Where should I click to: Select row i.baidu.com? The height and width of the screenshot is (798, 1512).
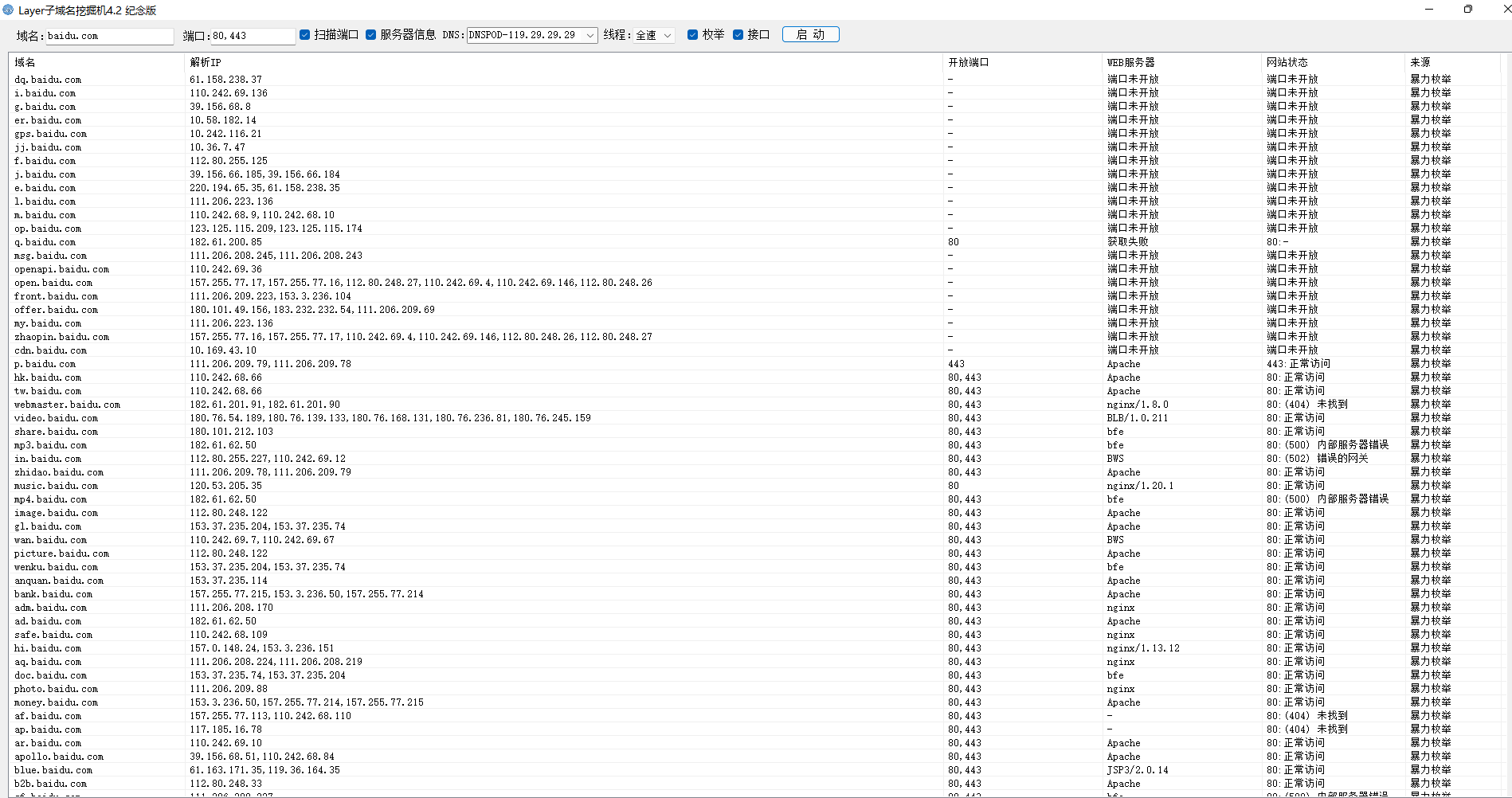tap(755, 93)
